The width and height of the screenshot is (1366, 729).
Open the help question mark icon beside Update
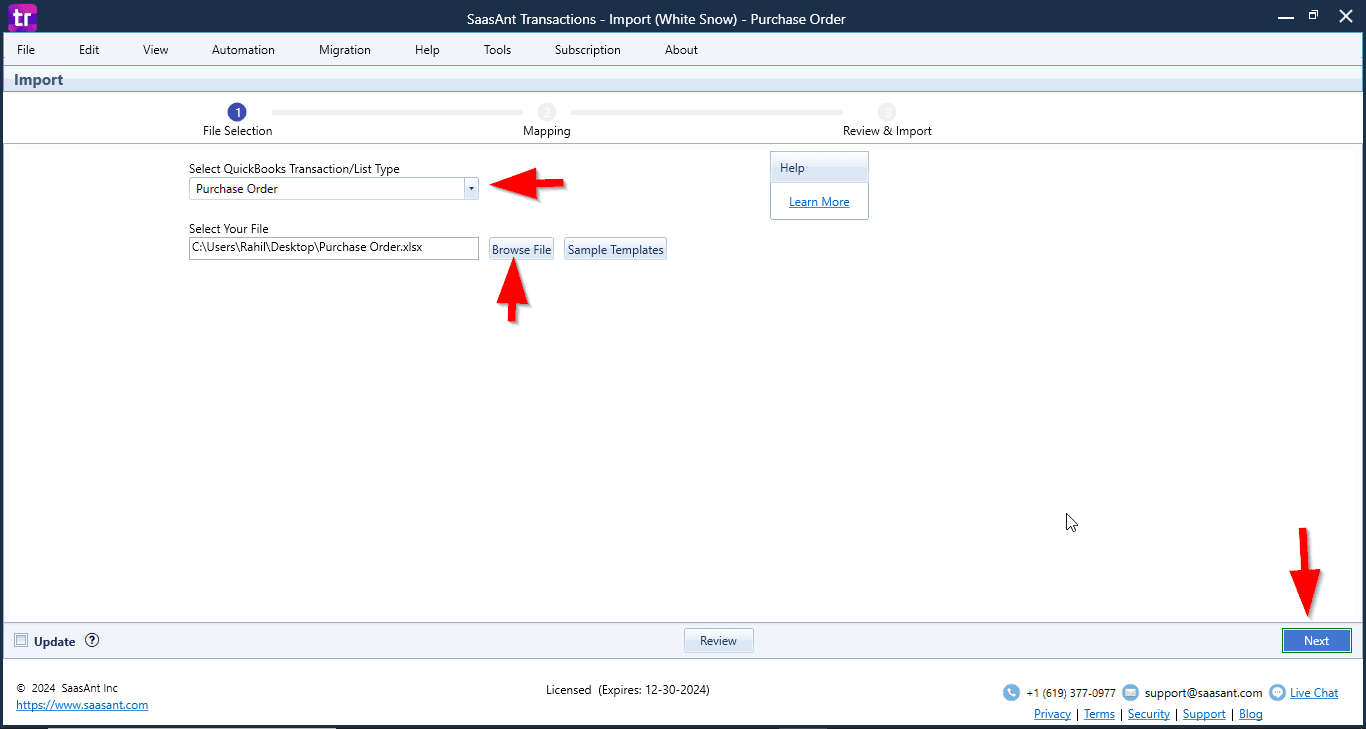(x=92, y=641)
